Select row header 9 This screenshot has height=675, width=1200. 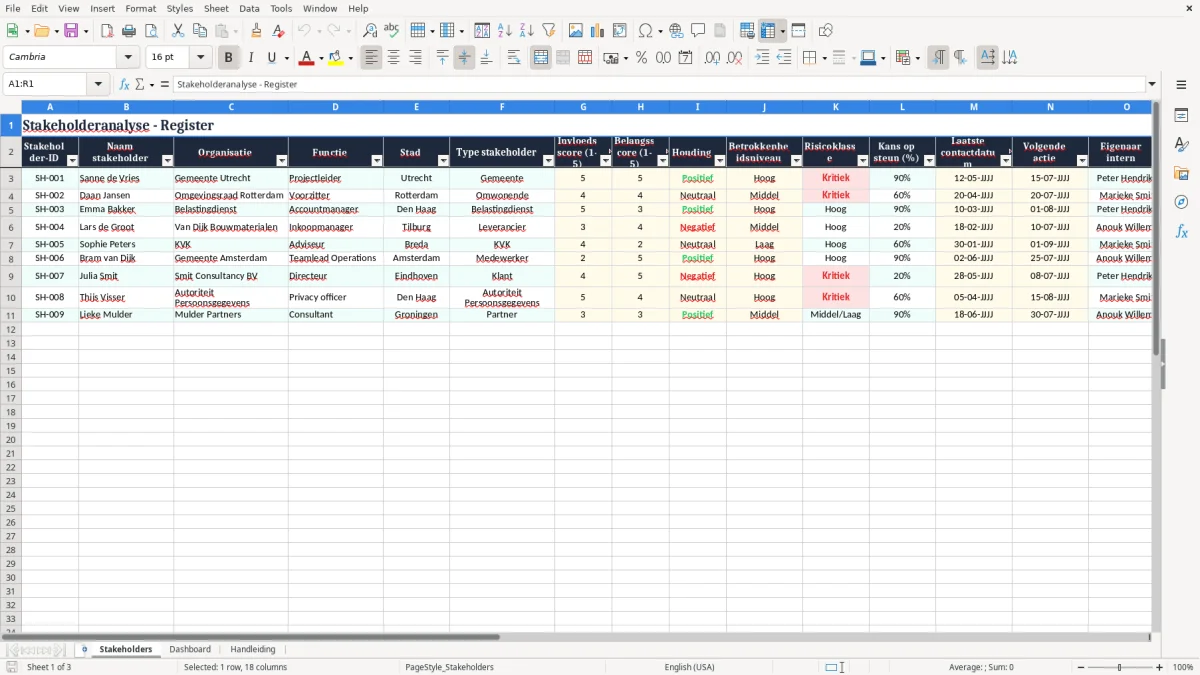pos(11,276)
